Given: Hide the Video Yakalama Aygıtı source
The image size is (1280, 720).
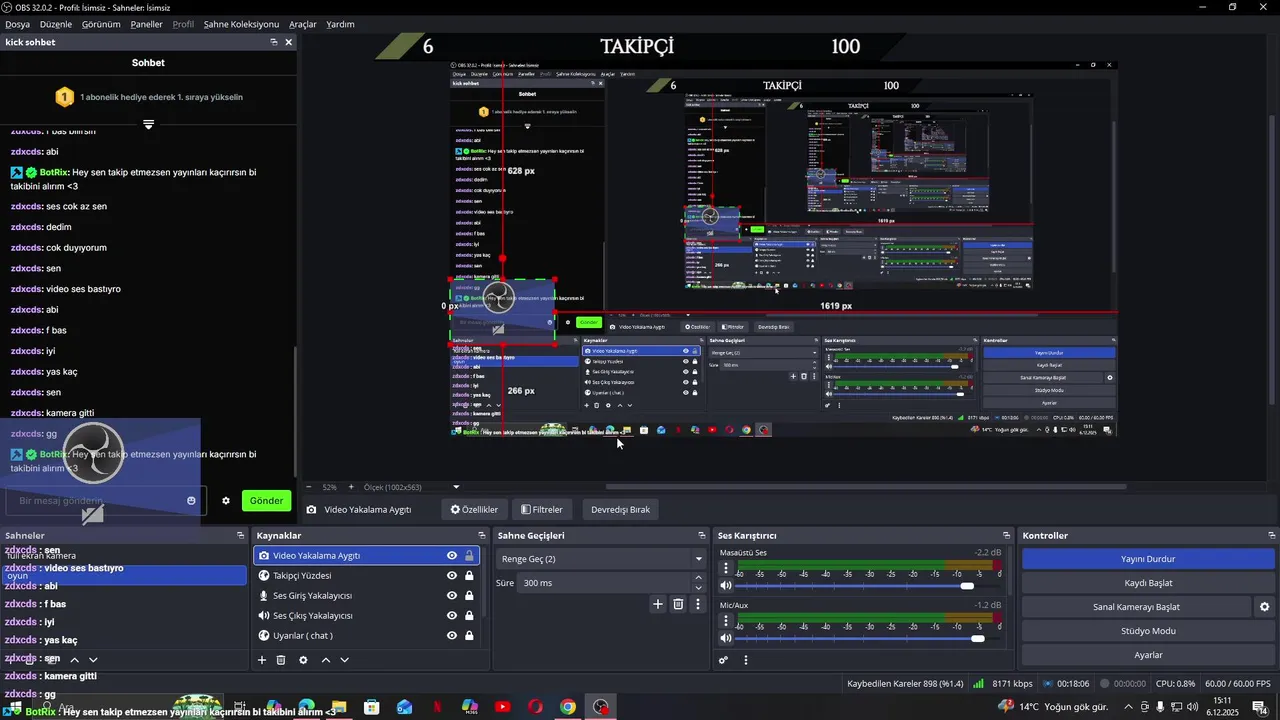Looking at the screenshot, I should (x=452, y=556).
